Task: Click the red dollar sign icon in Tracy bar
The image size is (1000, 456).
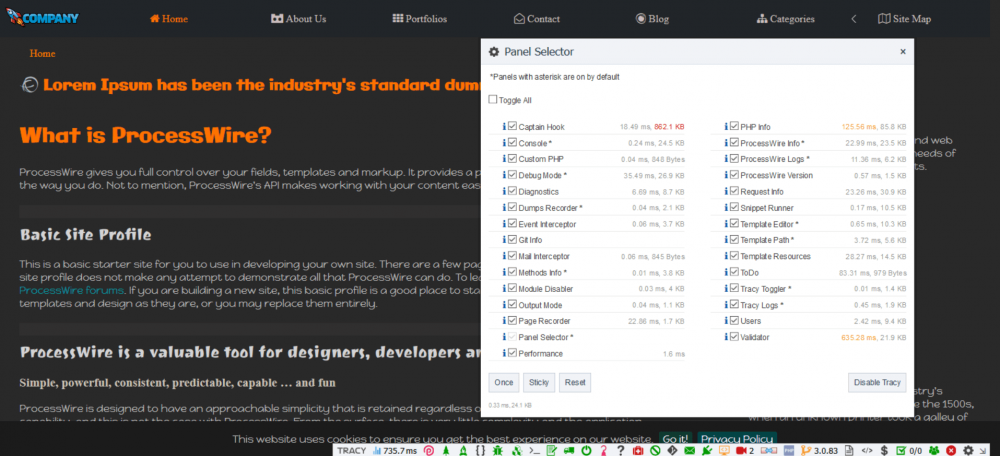Action: click(x=883, y=451)
